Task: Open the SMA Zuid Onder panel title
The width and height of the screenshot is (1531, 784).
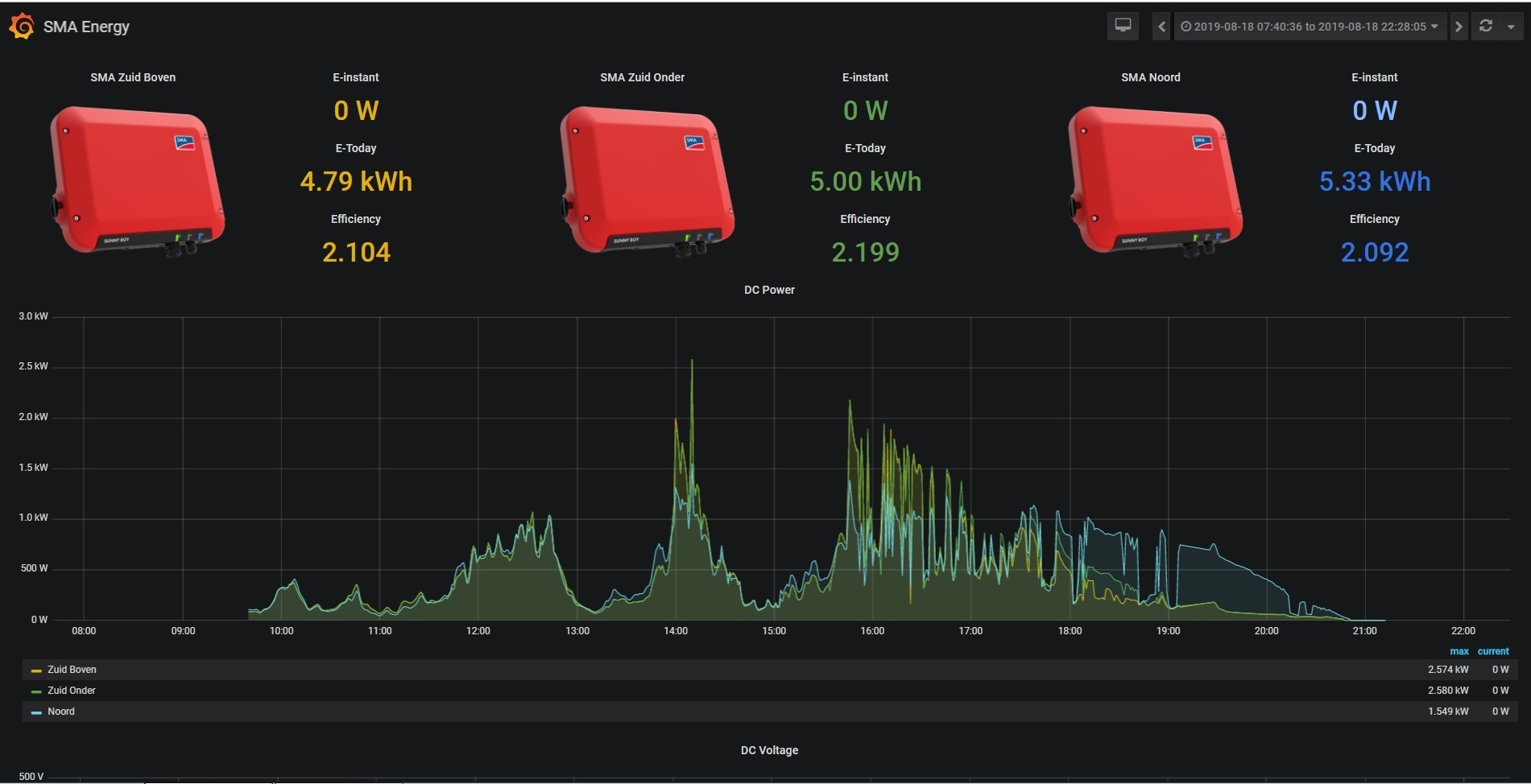Action: (642, 77)
